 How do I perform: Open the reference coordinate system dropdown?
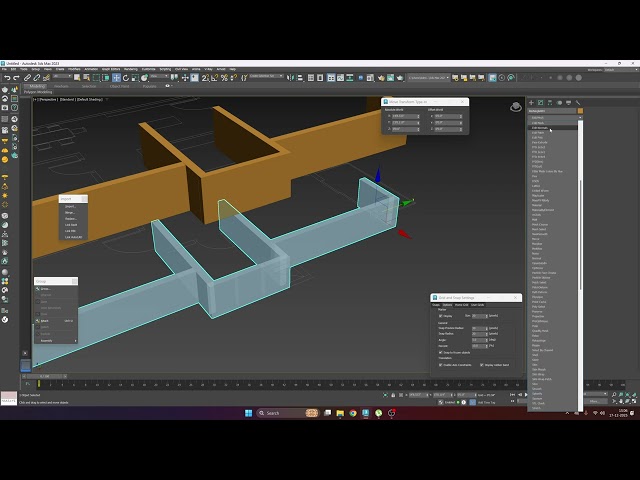(159, 76)
